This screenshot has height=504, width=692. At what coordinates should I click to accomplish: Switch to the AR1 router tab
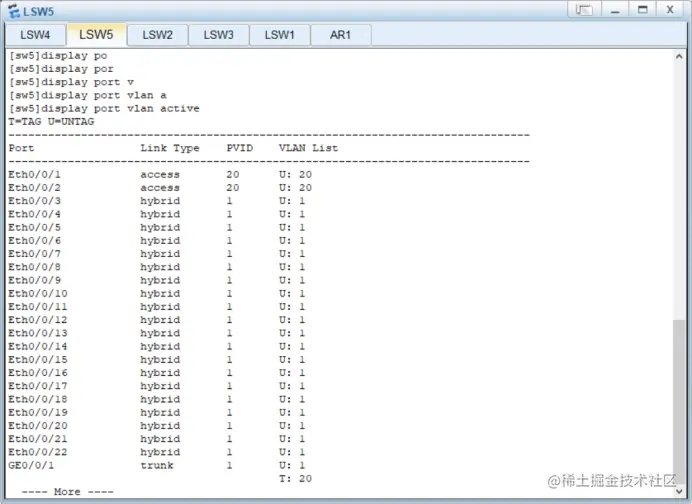[340, 35]
